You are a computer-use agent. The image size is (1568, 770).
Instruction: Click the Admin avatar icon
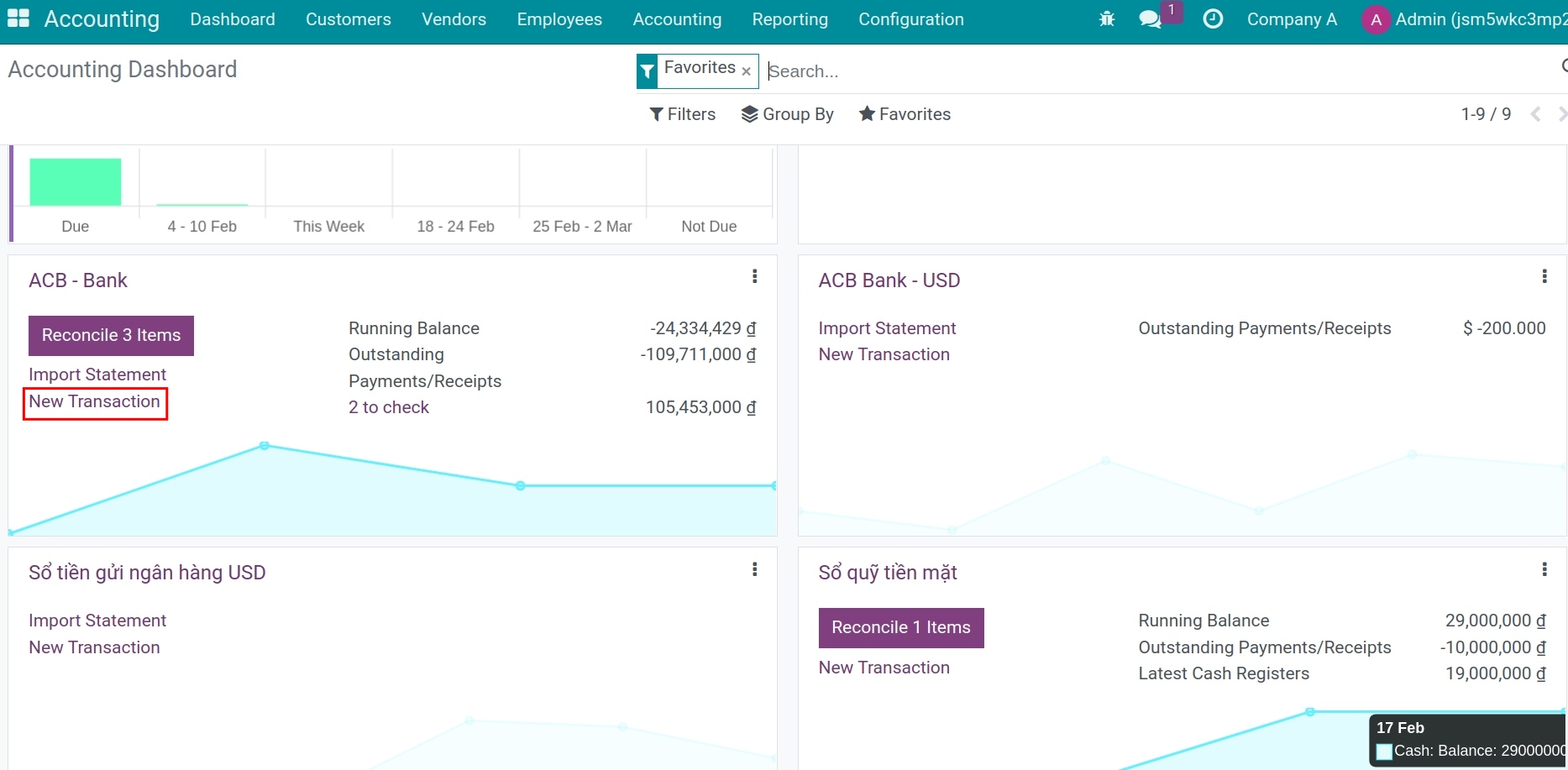point(1375,19)
